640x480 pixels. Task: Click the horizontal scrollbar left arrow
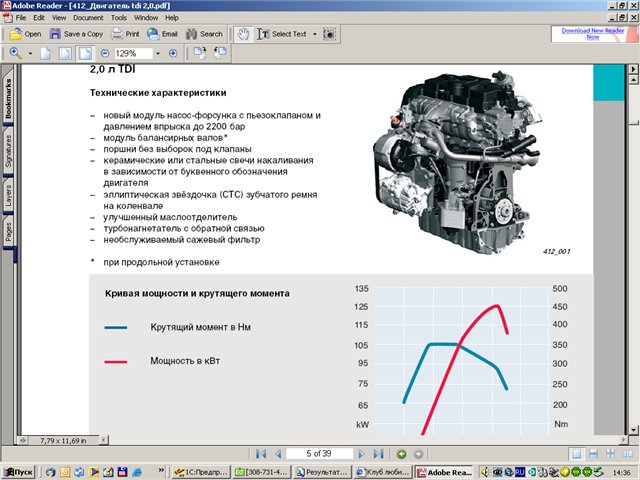[x=104, y=440]
